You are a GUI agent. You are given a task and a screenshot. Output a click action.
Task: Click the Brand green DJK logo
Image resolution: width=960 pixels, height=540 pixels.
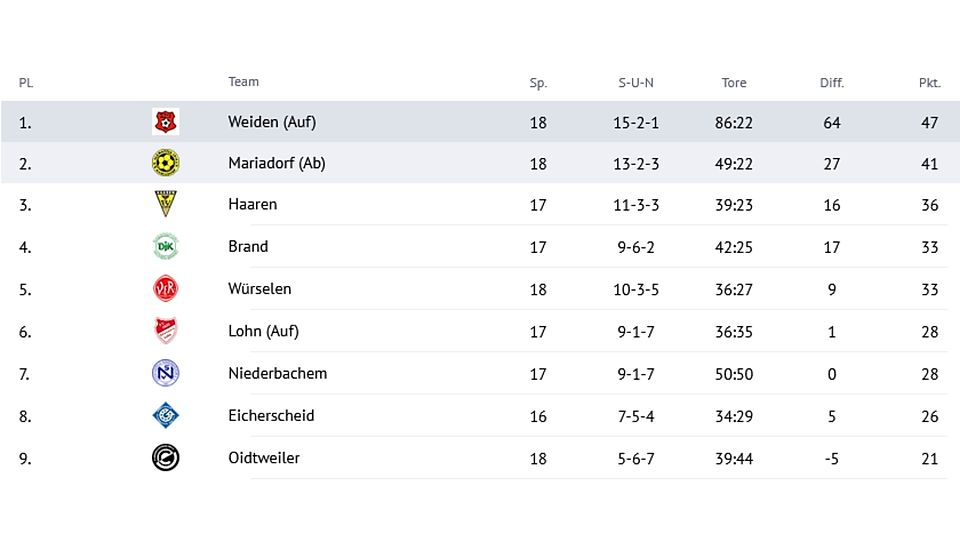coord(165,246)
